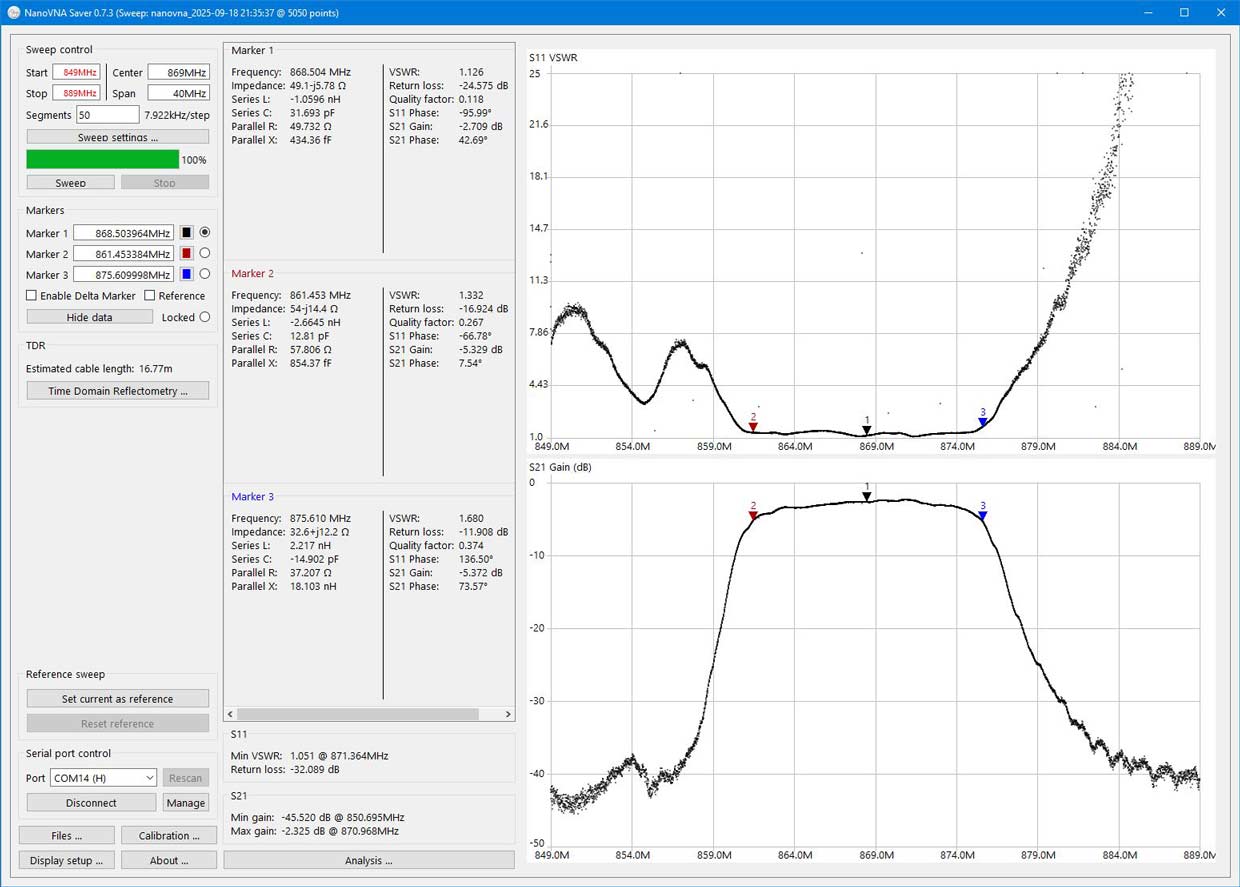Viewport: 1240px width, 887px height.
Task: Enable the Delta Marker checkbox
Action: pyautogui.click(x=32, y=296)
